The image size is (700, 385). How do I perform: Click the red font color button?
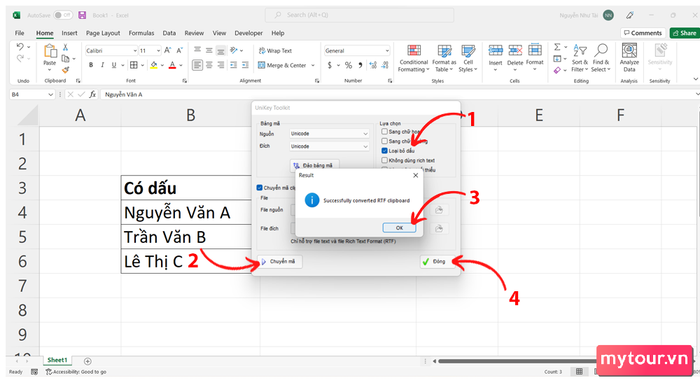172,65
